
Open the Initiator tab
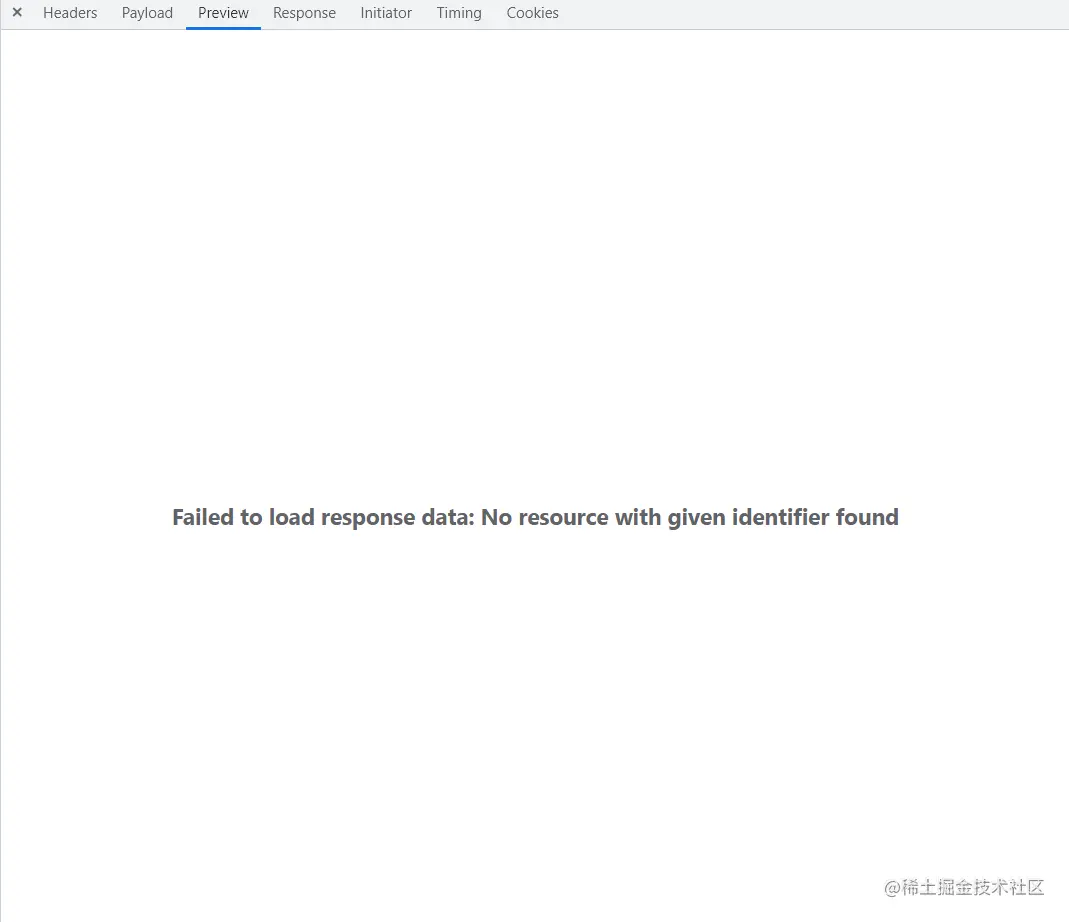click(x=386, y=13)
